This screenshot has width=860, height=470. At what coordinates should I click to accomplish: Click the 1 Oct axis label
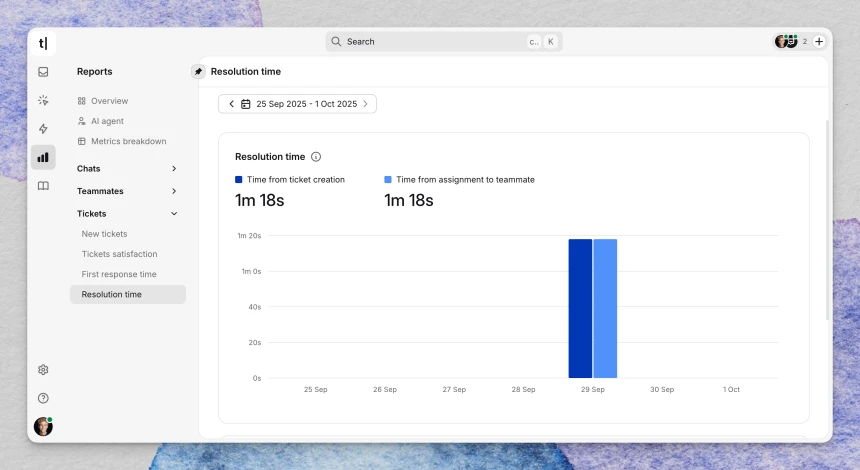click(x=731, y=389)
